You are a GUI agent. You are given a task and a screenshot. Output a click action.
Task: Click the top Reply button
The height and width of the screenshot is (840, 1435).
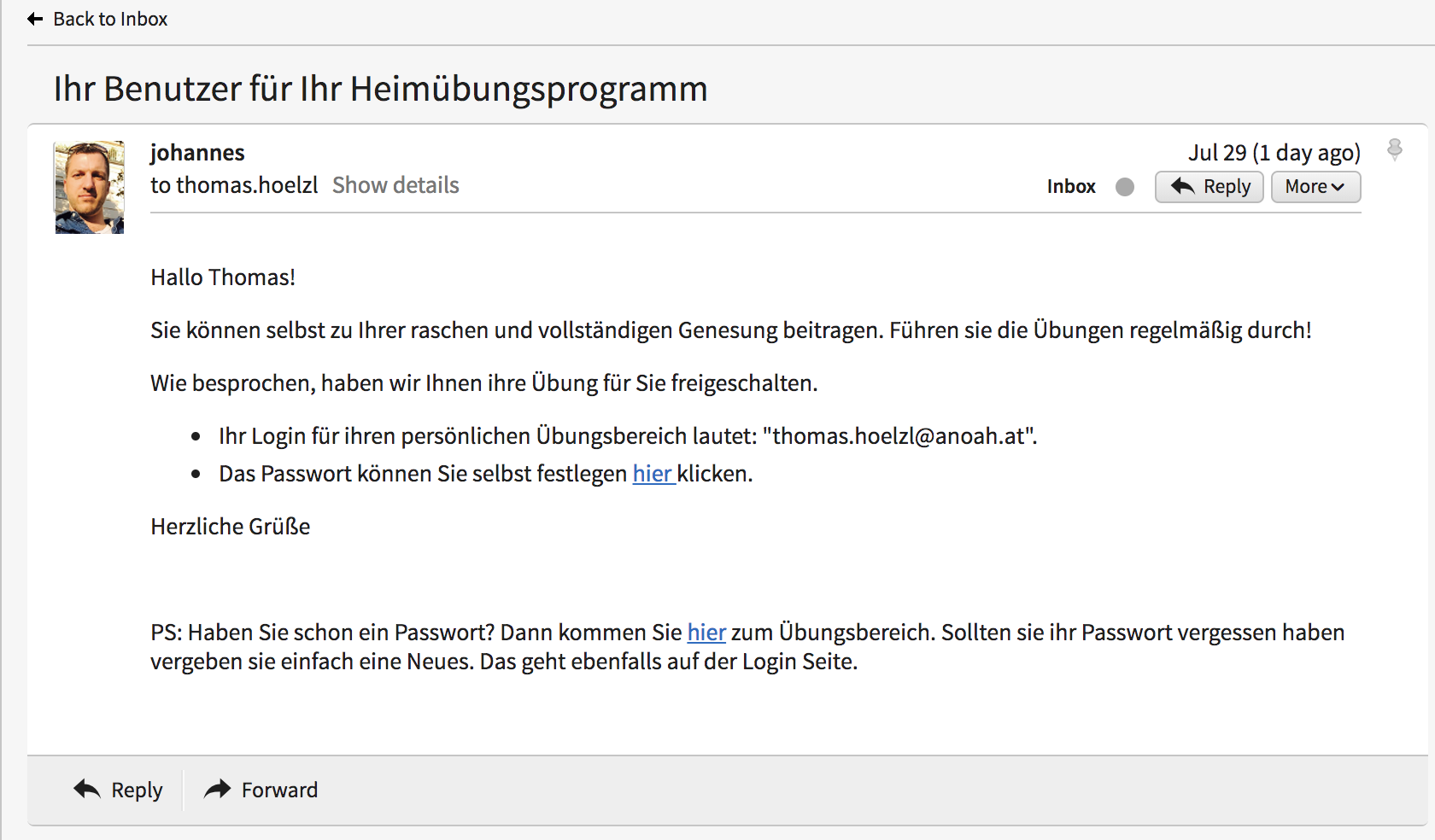[x=1209, y=187]
